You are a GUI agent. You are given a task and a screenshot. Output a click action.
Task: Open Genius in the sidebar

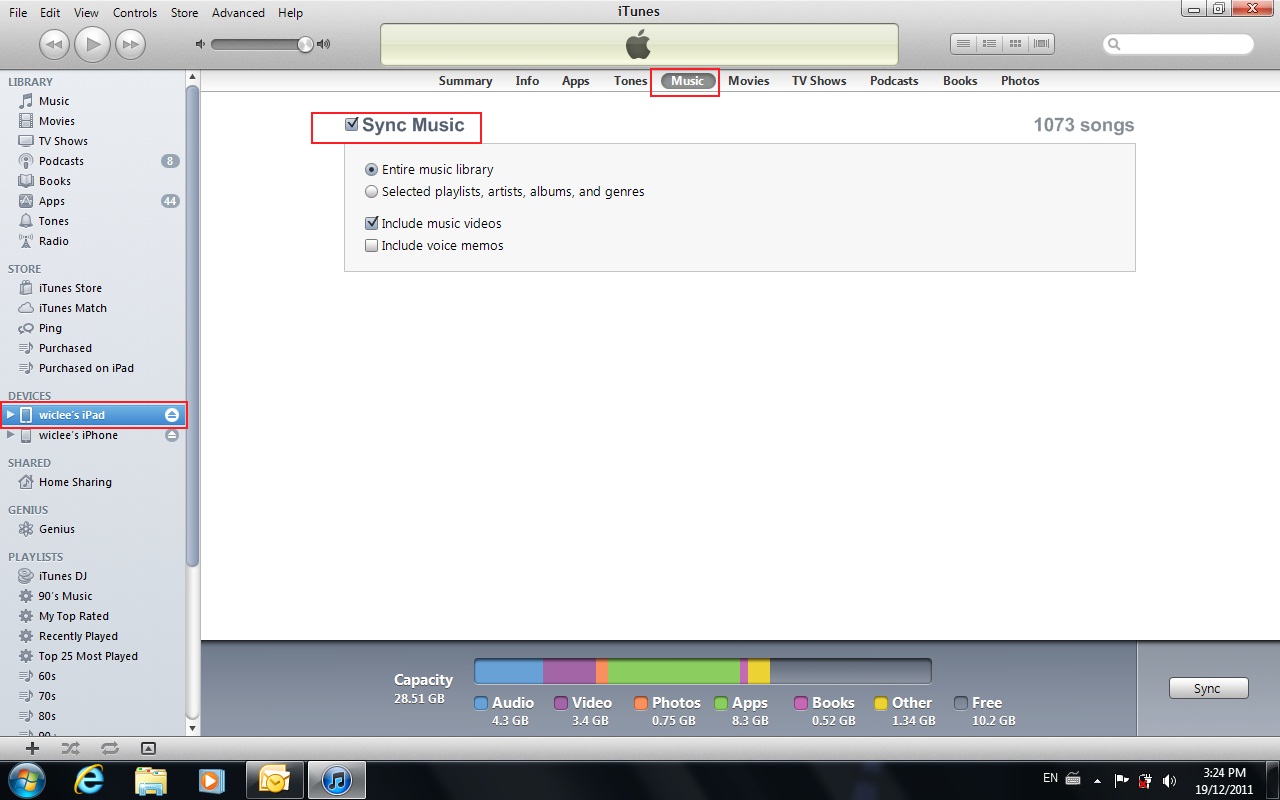pos(56,529)
